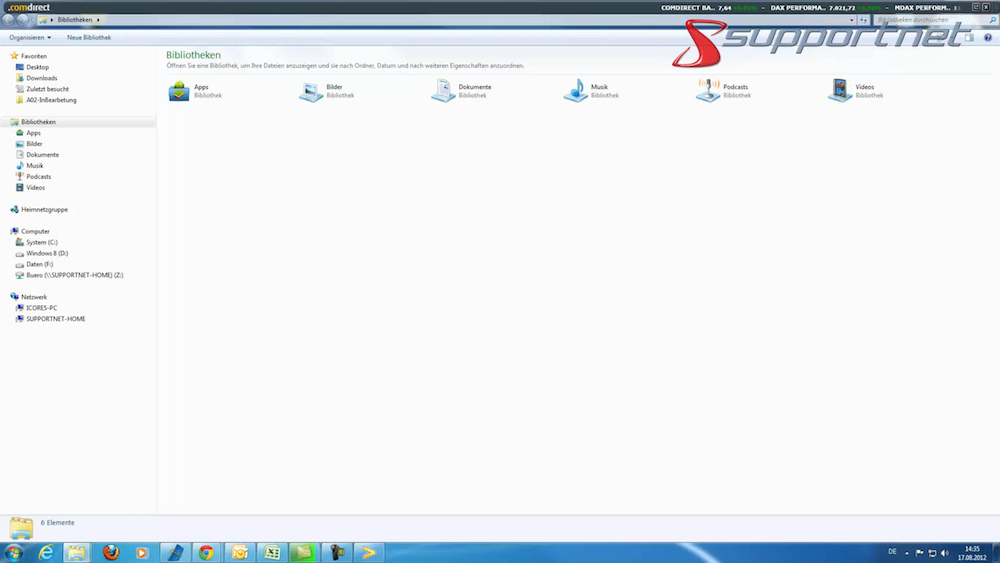Image resolution: width=1000 pixels, height=563 pixels.
Task: Select System (C:) drive in sidebar
Action: click(42, 242)
